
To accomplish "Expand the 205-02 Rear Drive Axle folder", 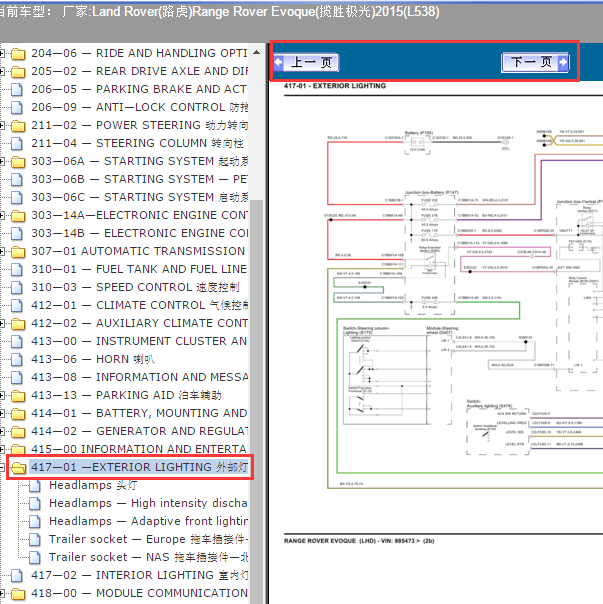I will coord(2,72).
